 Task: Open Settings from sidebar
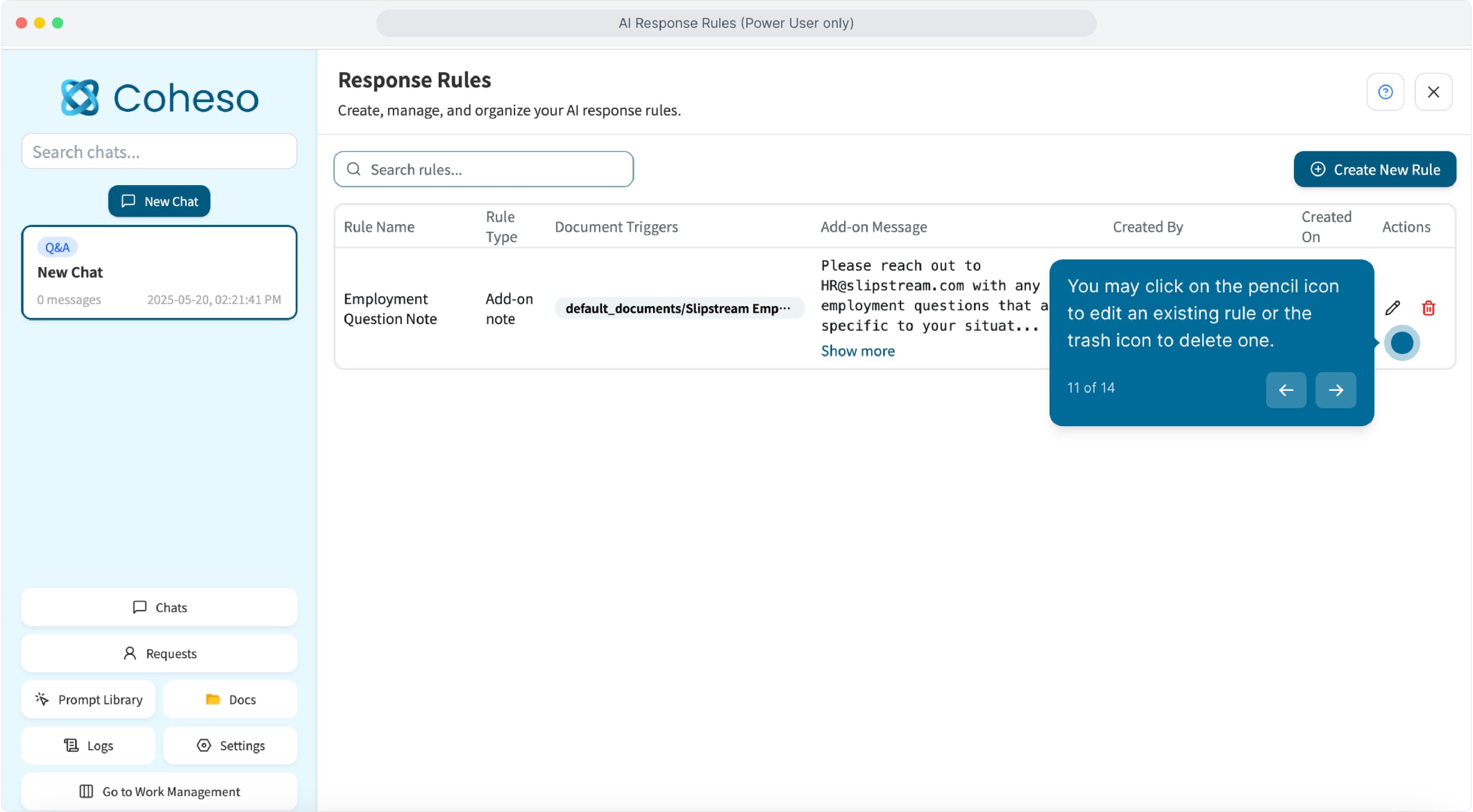(x=230, y=746)
